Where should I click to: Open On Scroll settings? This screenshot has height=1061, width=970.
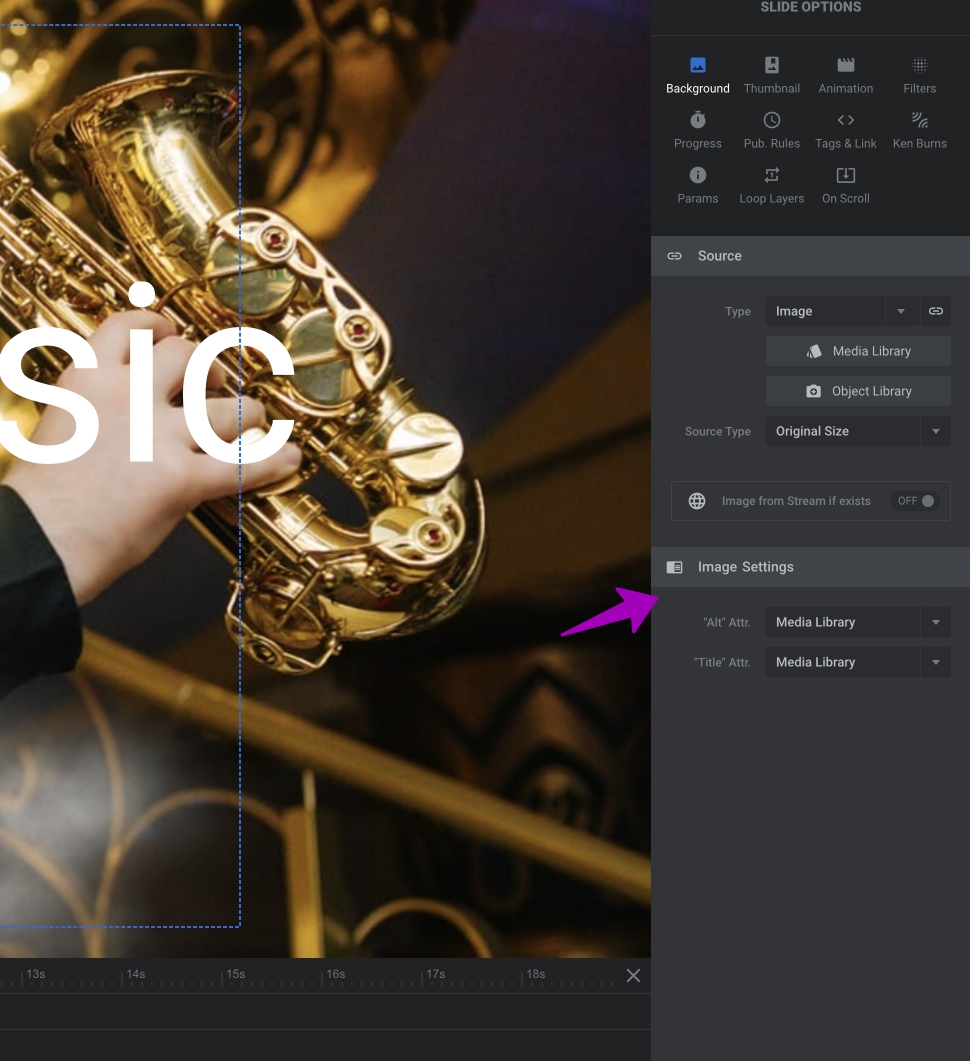845,186
